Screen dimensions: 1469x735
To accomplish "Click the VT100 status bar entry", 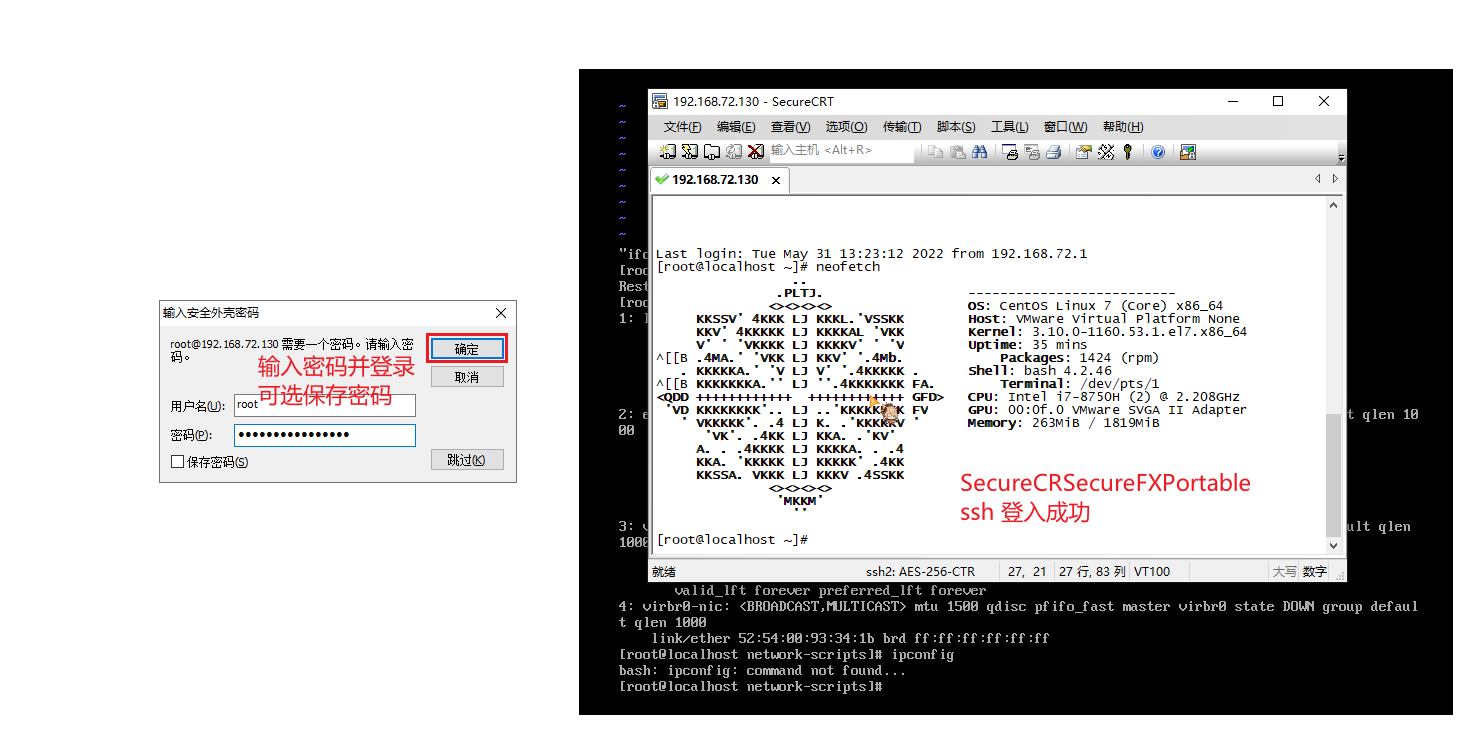I will pyautogui.click(x=1152, y=572).
